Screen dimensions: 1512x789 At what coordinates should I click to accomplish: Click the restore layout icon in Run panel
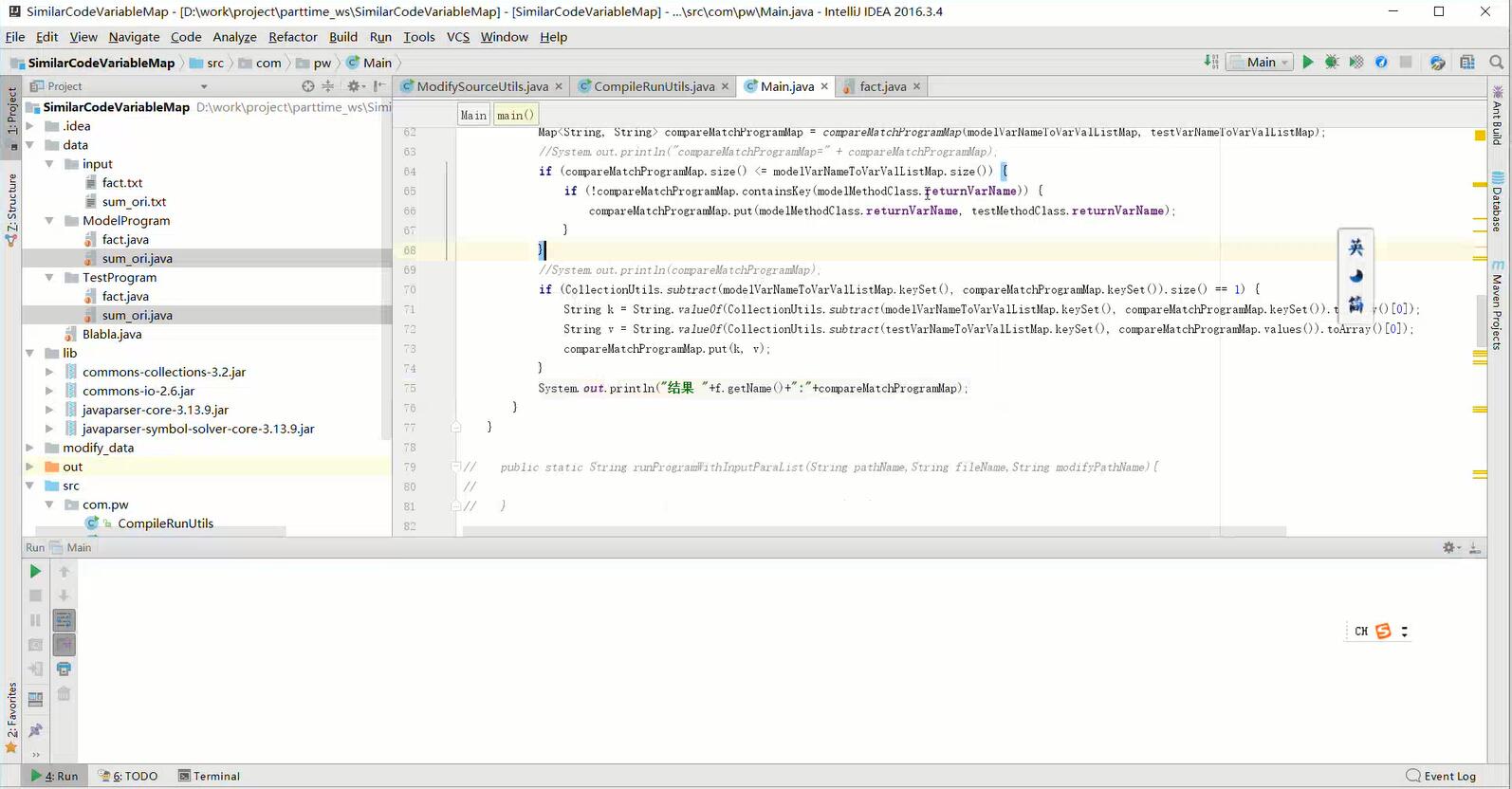point(35,700)
